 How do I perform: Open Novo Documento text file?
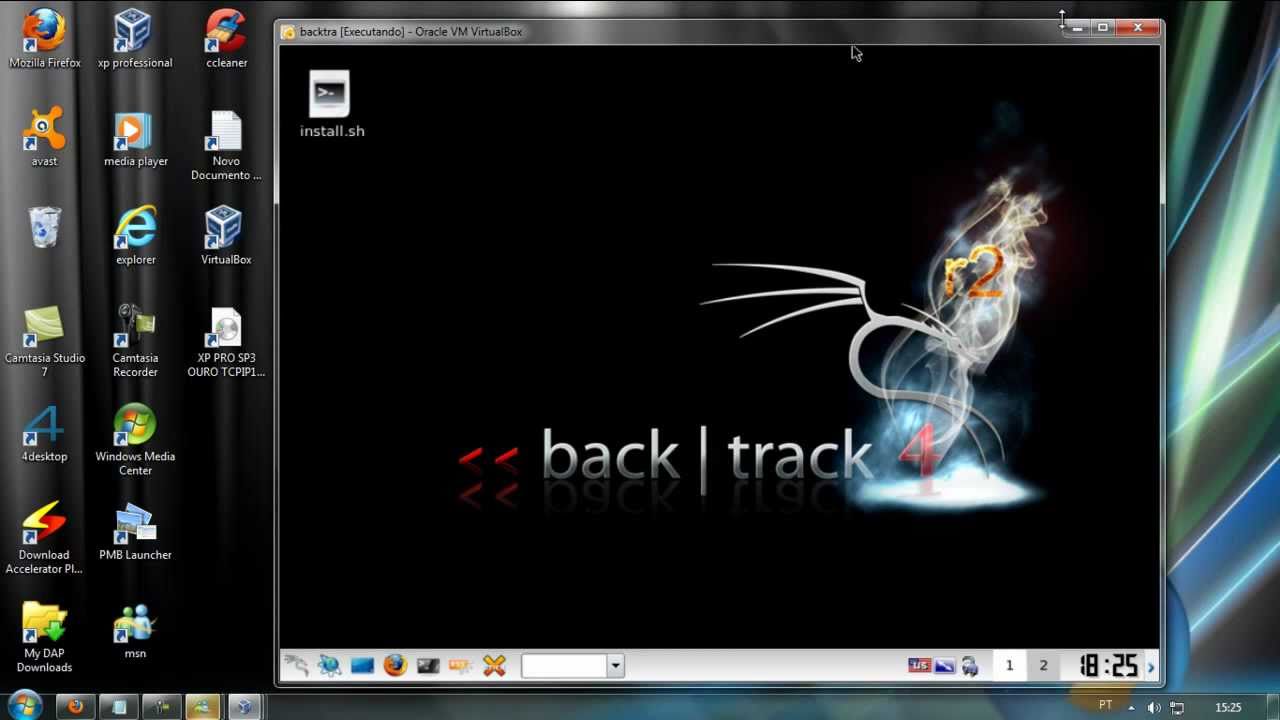pos(226,146)
